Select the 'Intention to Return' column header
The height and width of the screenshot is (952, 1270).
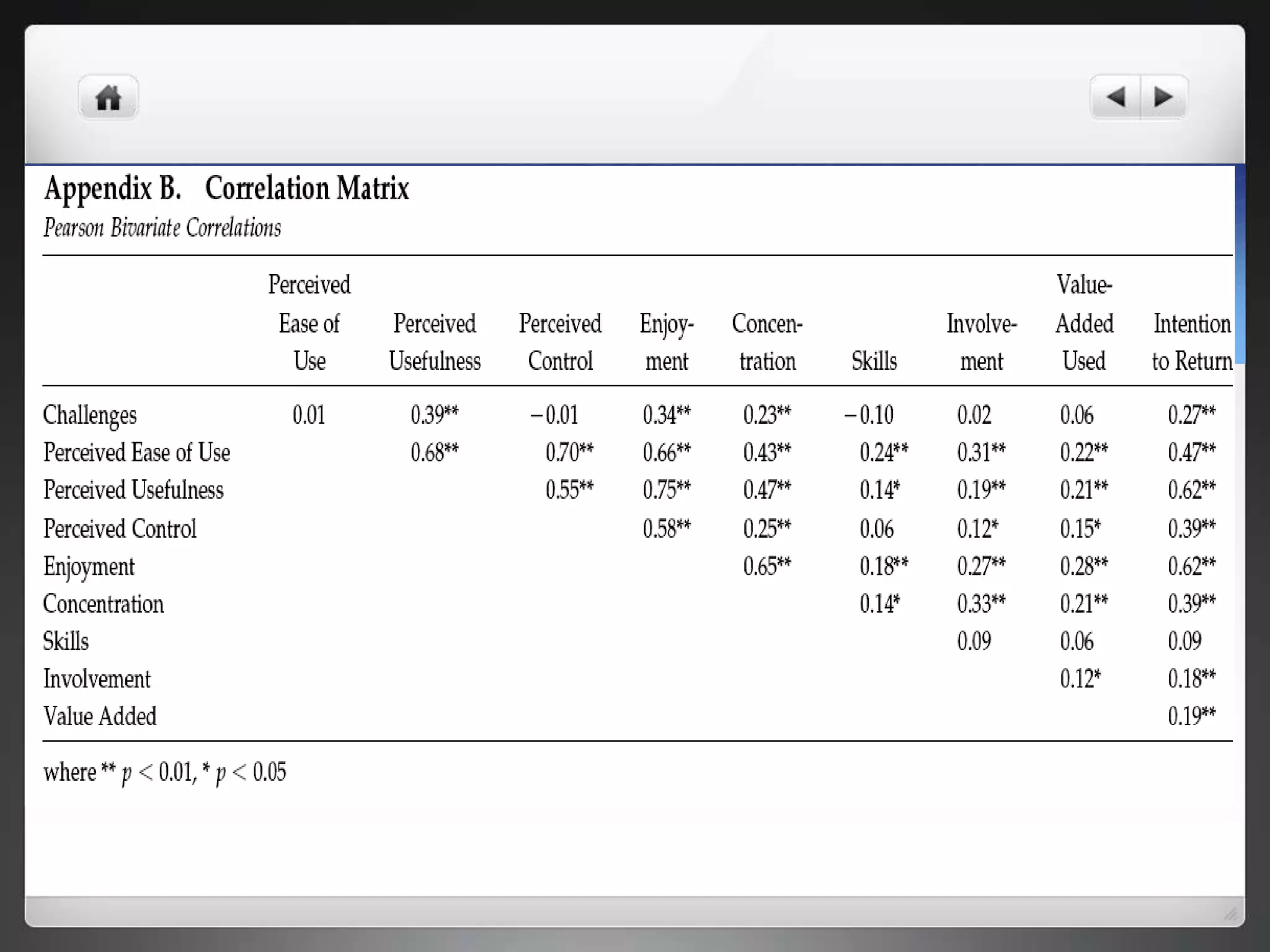(x=1191, y=342)
